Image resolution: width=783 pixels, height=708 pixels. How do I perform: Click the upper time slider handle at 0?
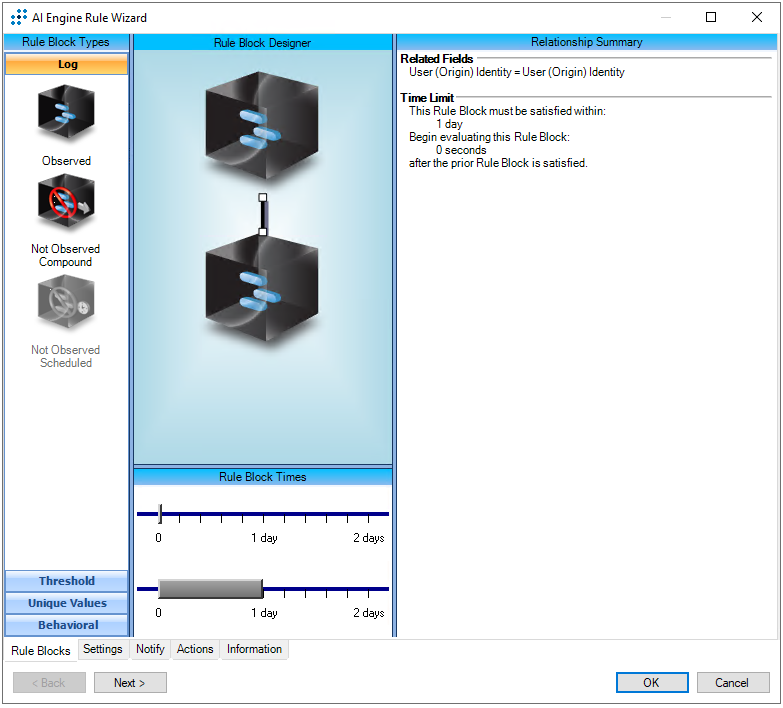click(160, 514)
